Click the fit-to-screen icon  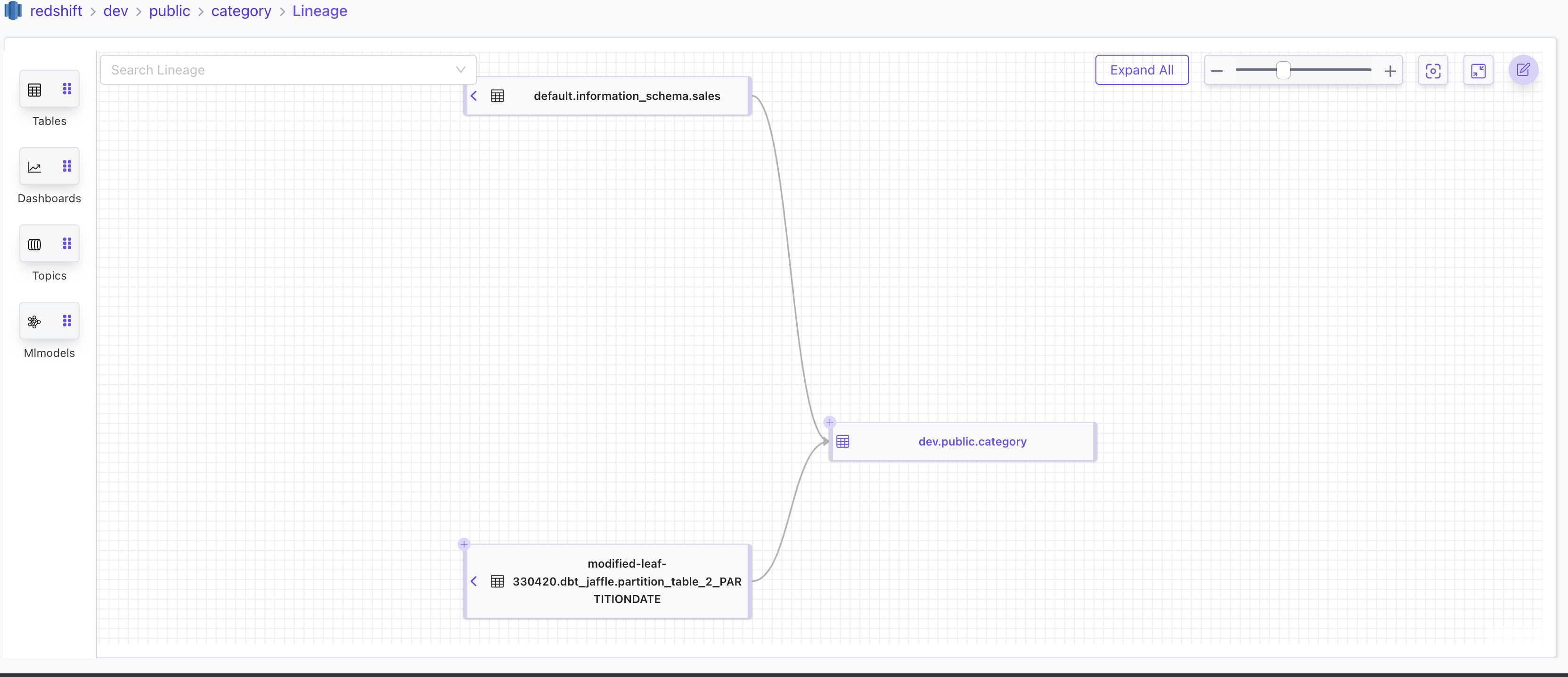click(1479, 70)
